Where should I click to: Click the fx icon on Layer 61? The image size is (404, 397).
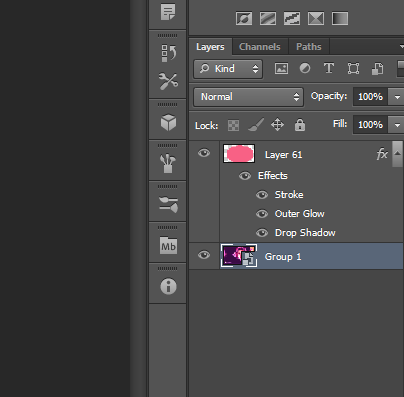[x=382, y=154]
